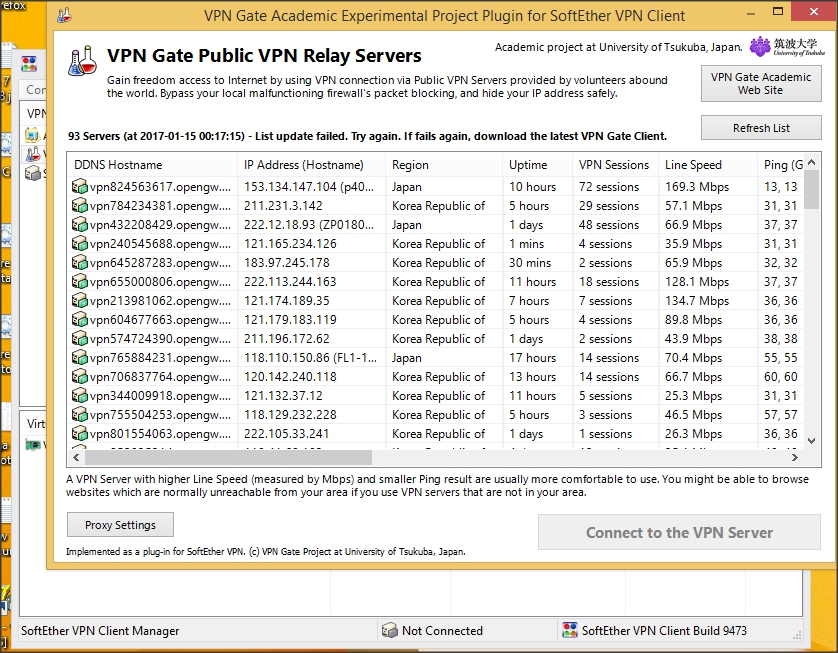Select the server icon for vpn801554063
Image resolution: width=838 pixels, height=653 pixels.
tap(80, 434)
